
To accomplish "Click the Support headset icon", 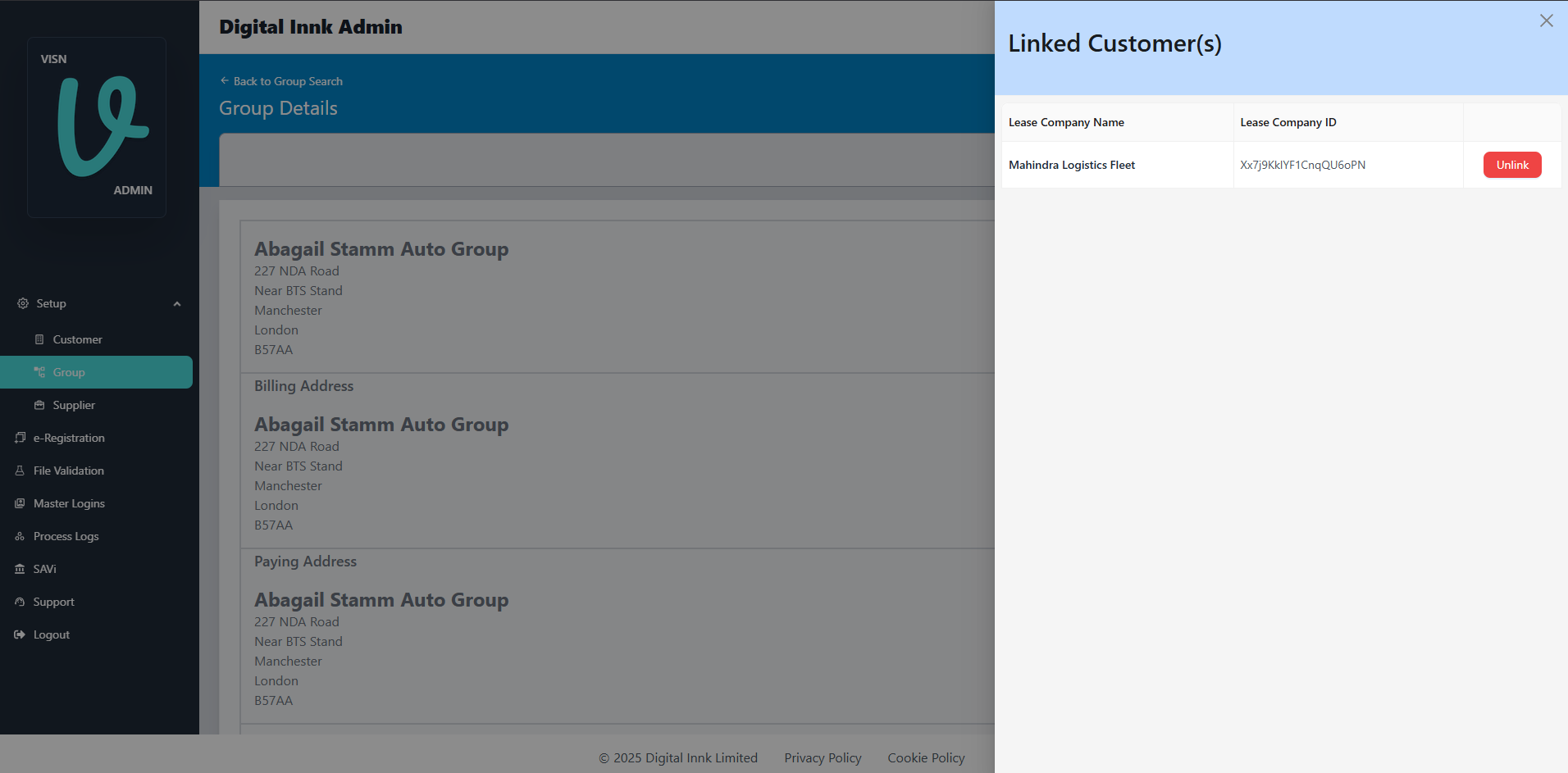I will (x=21, y=602).
